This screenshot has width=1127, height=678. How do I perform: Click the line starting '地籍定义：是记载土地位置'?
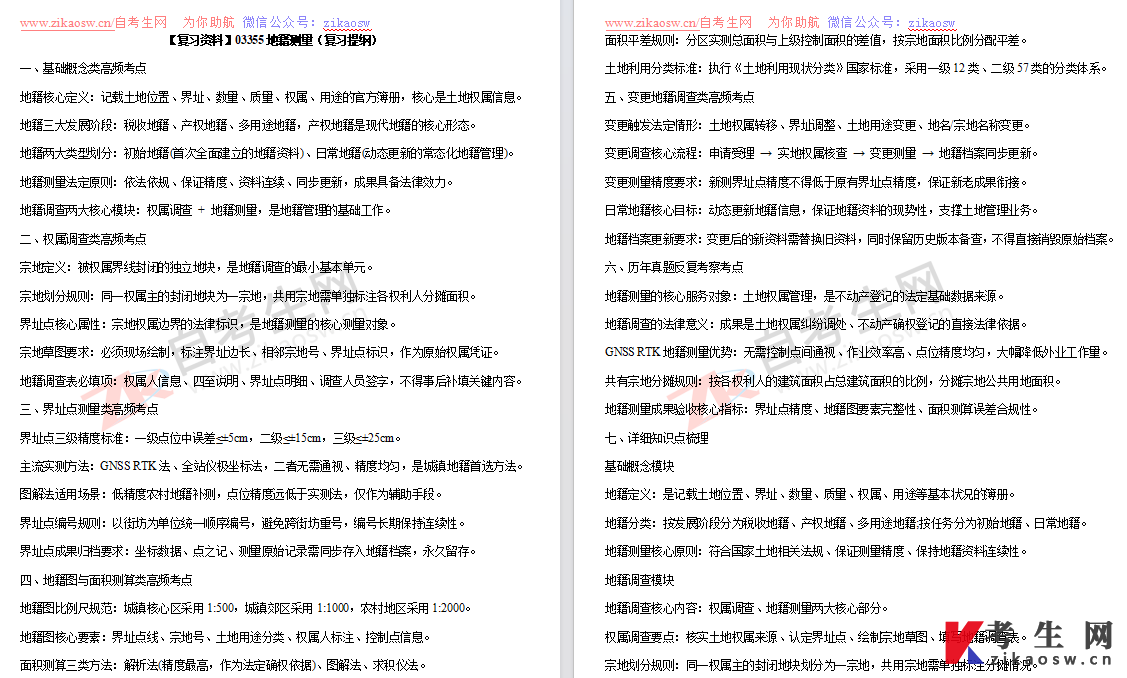(x=810, y=494)
